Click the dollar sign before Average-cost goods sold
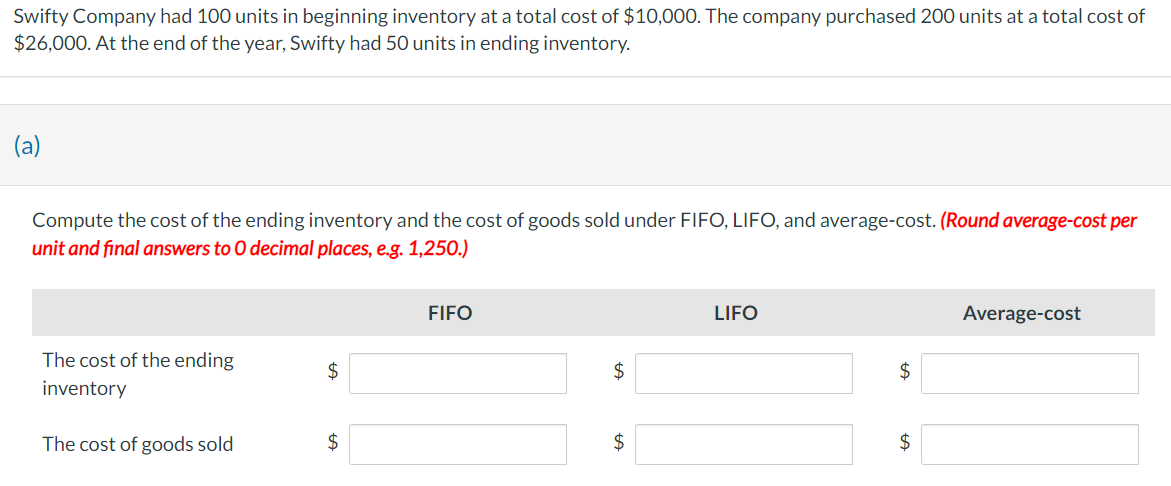This screenshot has width=1171, height=486. pyautogui.click(x=905, y=443)
